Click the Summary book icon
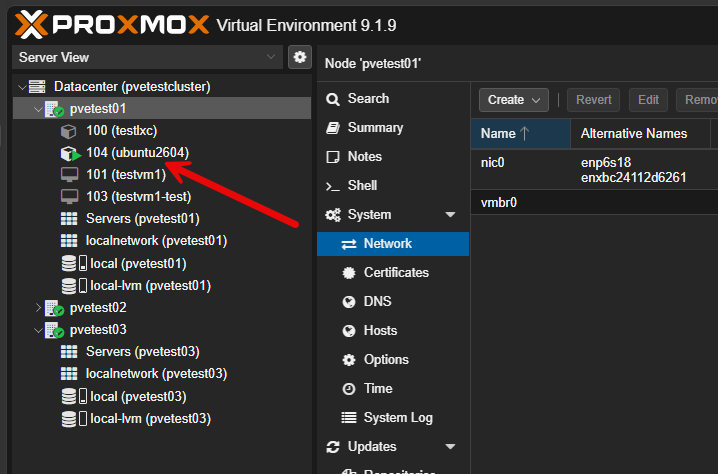 tap(333, 128)
